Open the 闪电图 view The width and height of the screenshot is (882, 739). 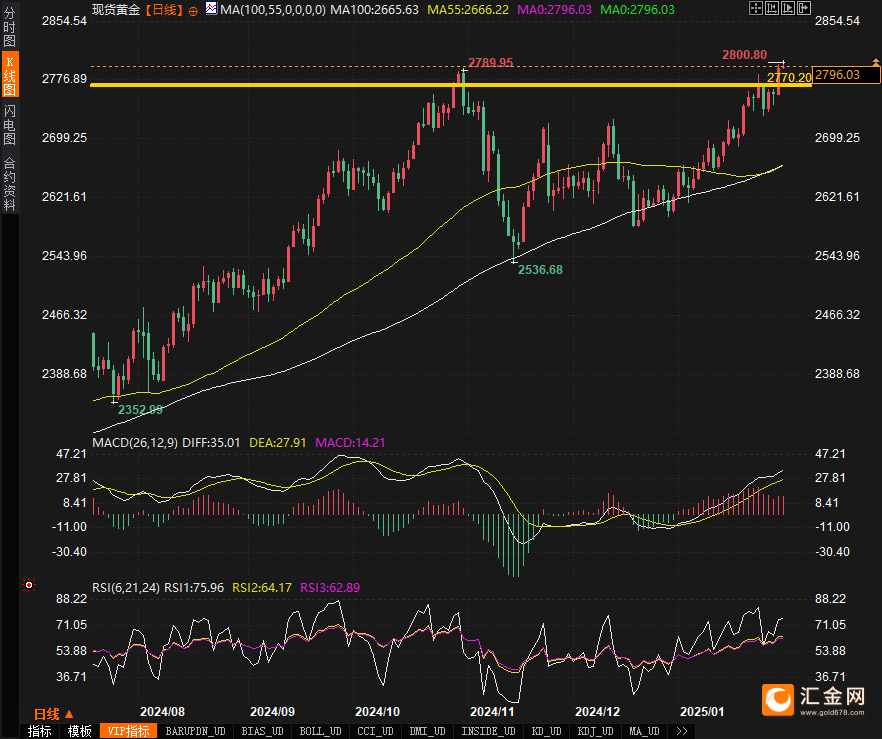click(x=9, y=124)
